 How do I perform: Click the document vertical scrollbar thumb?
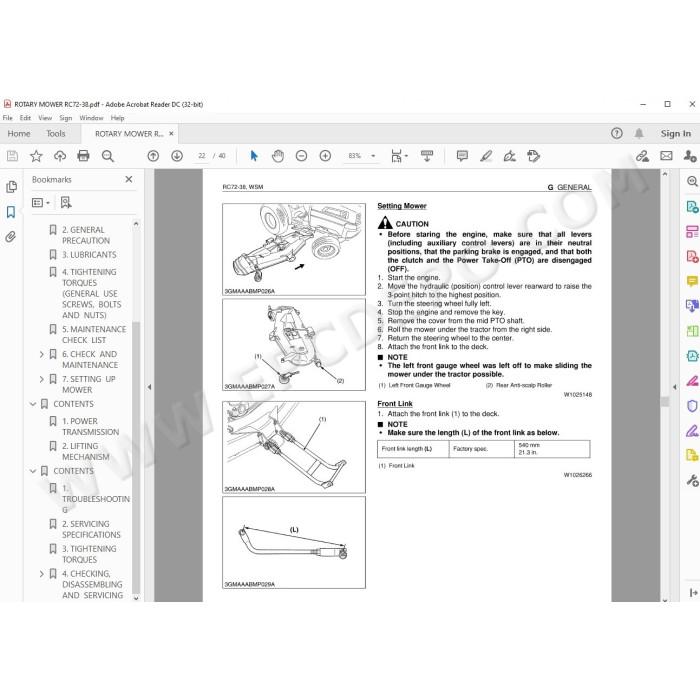coord(665,401)
